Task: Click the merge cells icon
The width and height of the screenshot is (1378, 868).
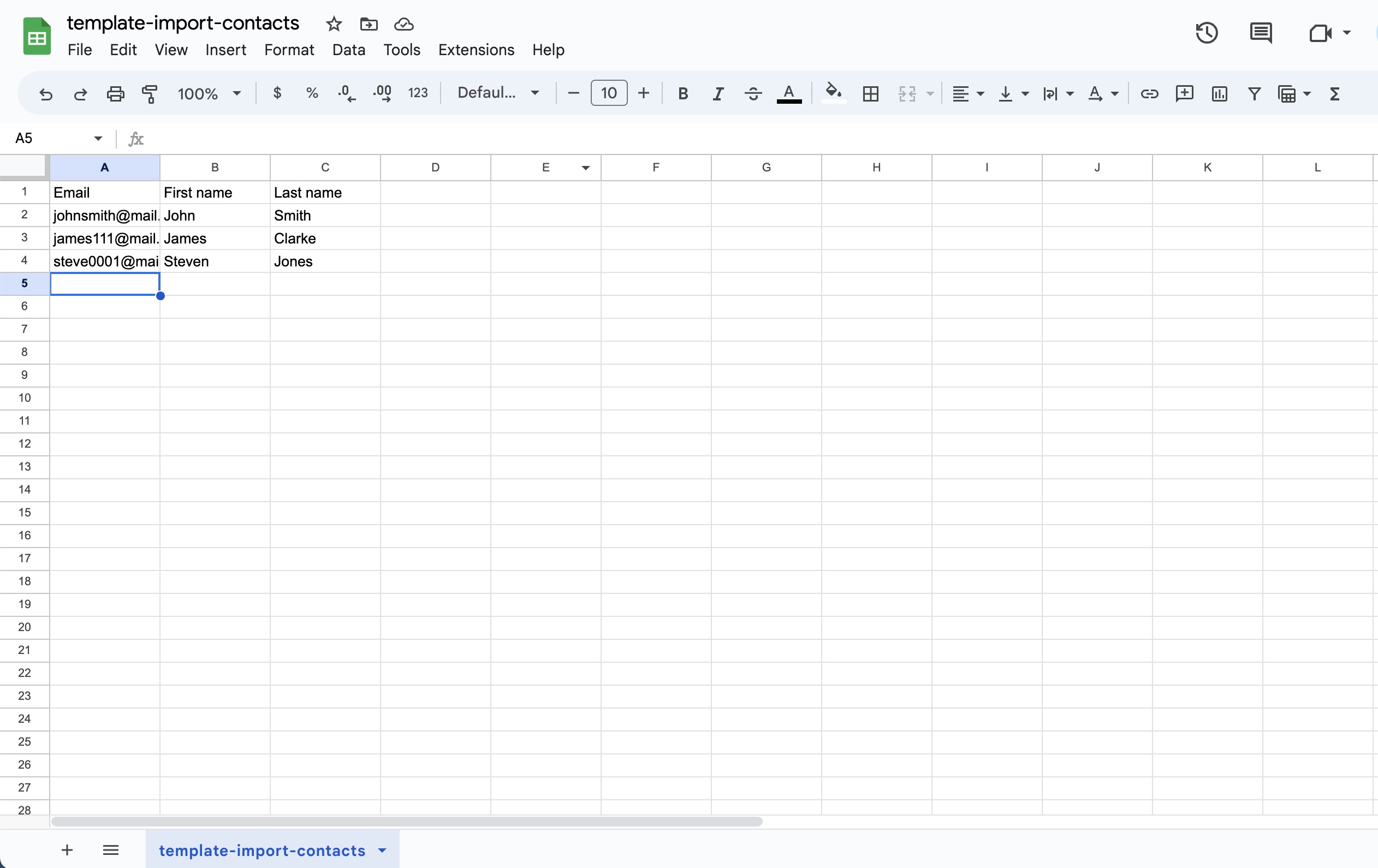Action: pyautogui.click(x=907, y=93)
